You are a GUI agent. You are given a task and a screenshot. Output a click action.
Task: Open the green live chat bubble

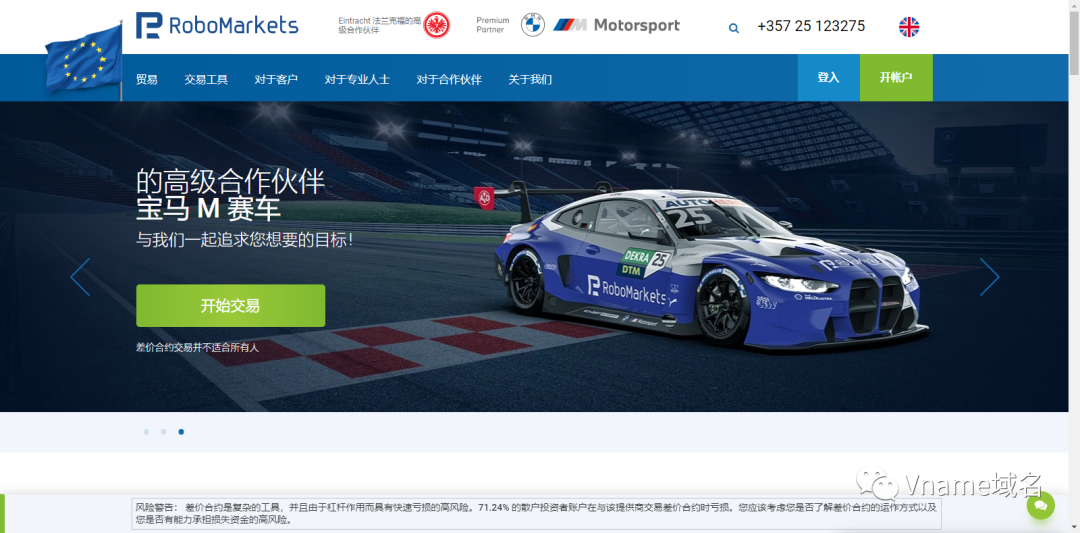coord(1040,505)
